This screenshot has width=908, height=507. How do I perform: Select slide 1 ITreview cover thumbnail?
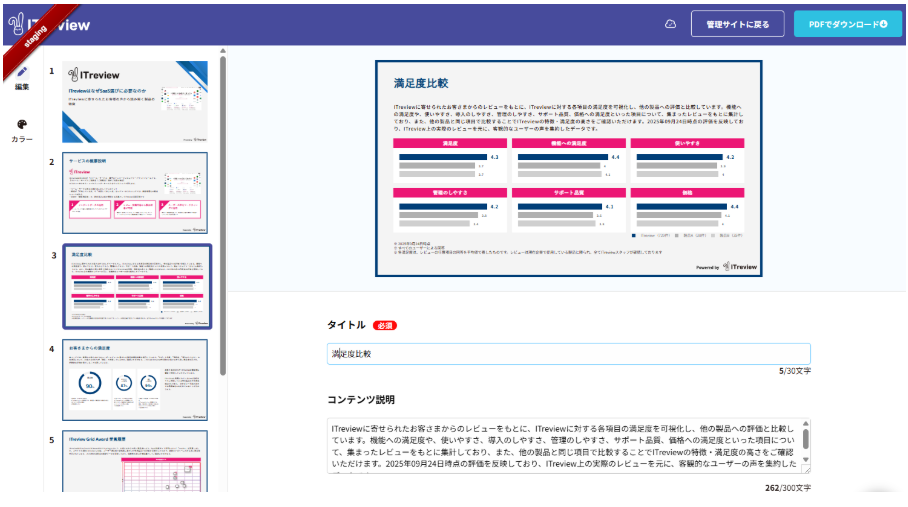135,102
